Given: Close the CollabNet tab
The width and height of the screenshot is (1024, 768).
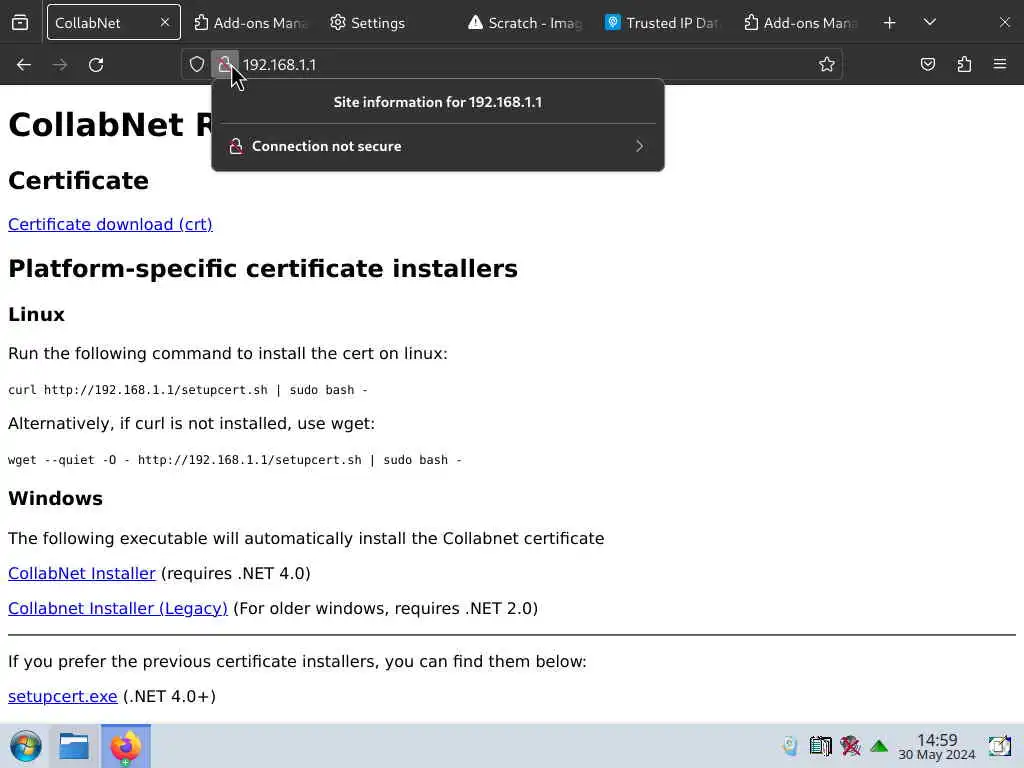Looking at the screenshot, I should point(165,22).
